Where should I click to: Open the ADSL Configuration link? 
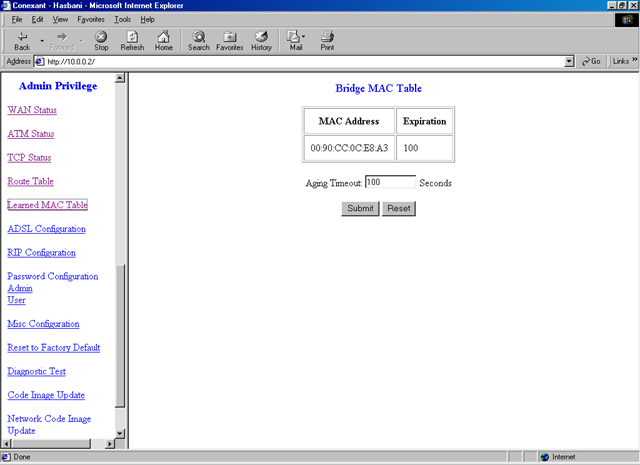pyautogui.click(x=47, y=229)
